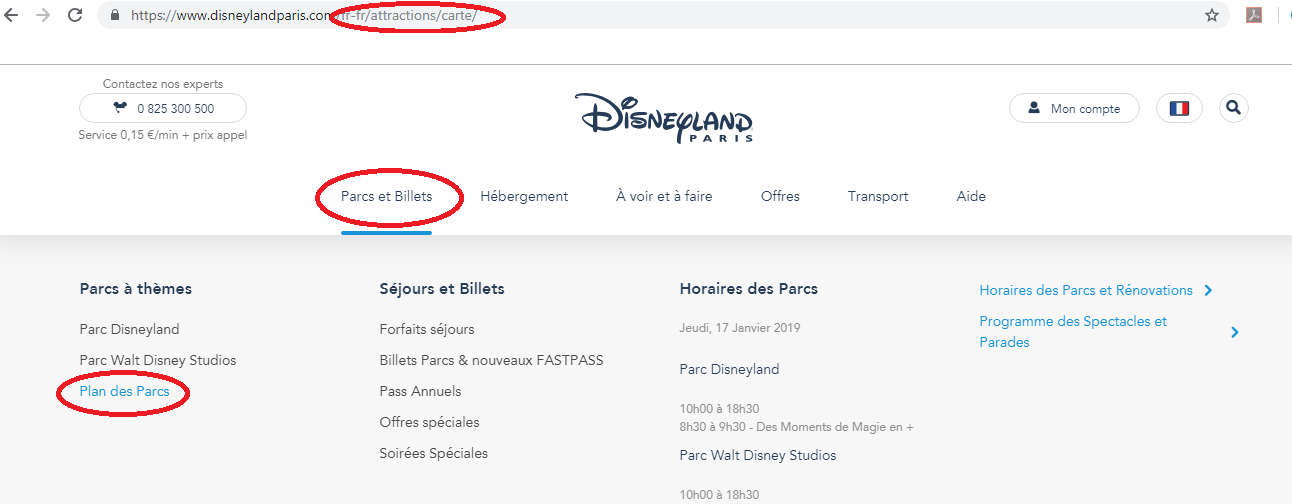The width and height of the screenshot is (1292, 504).
Task: Click chevron next to Programme des Spectacles et Parades
Action: click(1235, 332)
